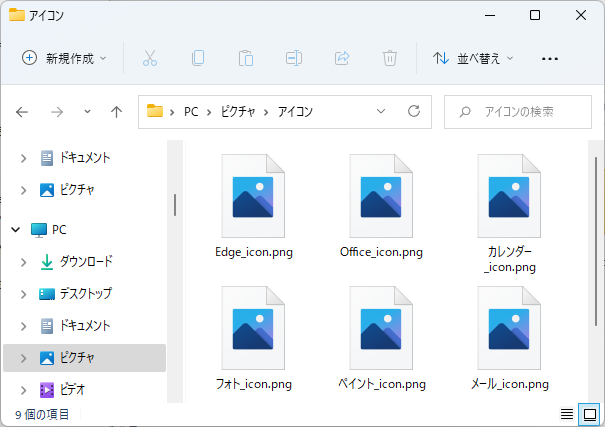The width and height of the screenshot is (605, 427).
Task: Select the Edge_icon.png file
Action: click(x=253, y=206)
